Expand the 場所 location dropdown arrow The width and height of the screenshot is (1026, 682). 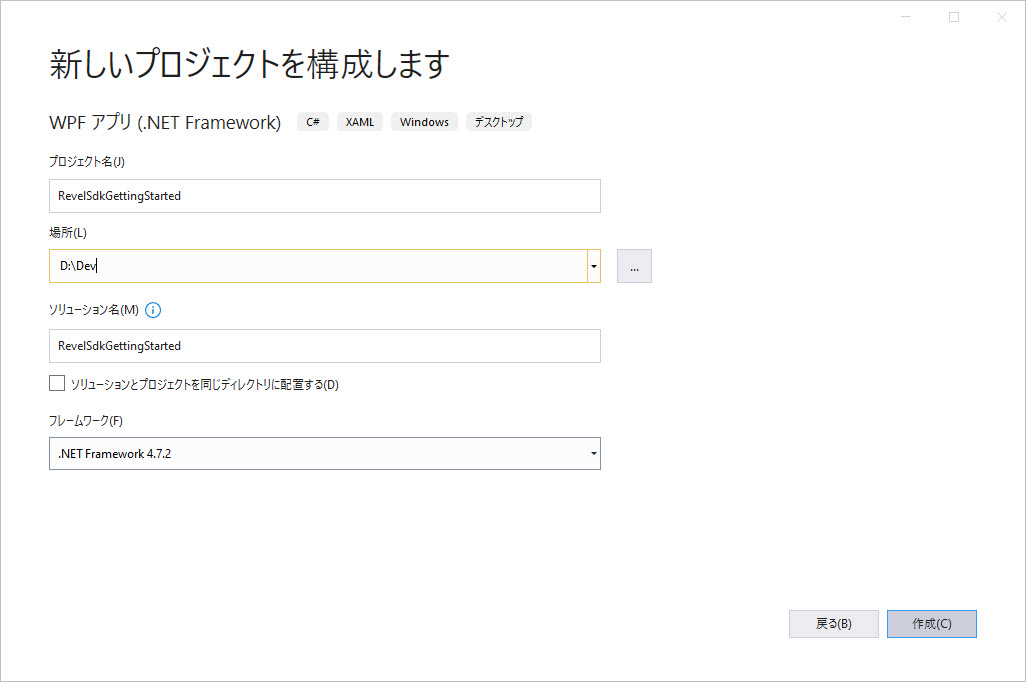(x=593, y=266)
